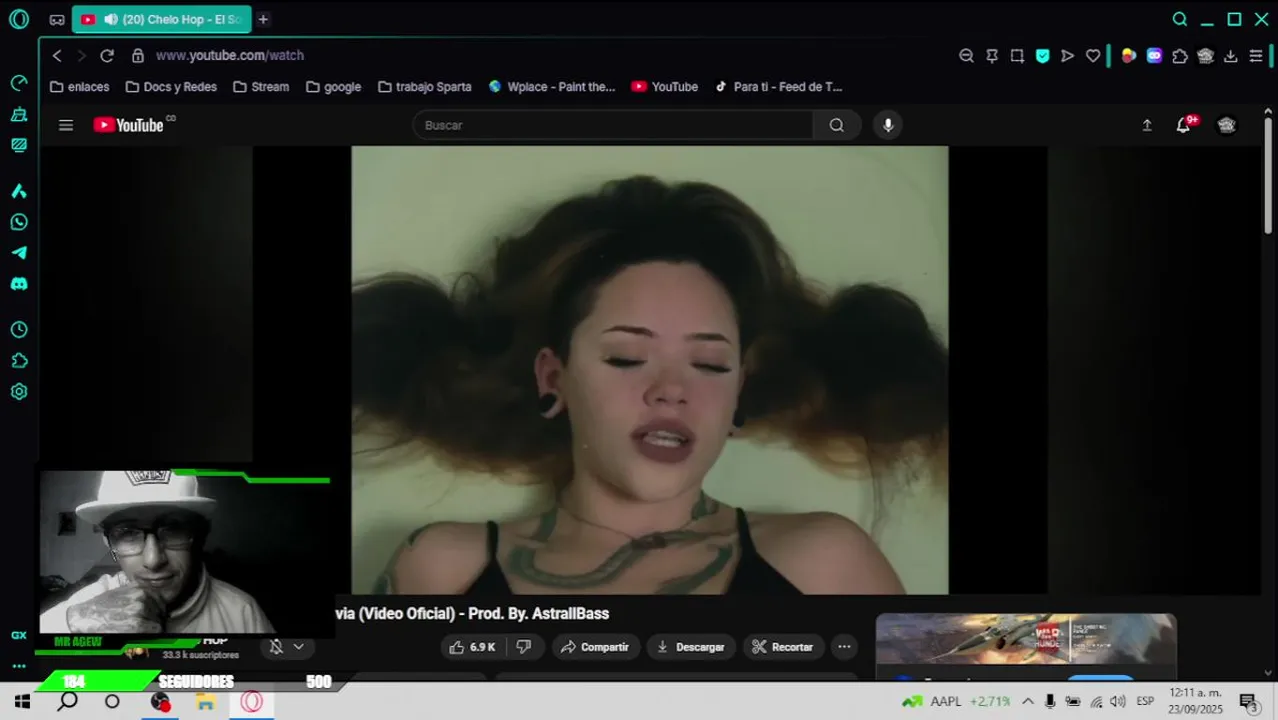
Task: Open the trabajo Sparta bookmarks folder
Action: [x=425, y=87]
